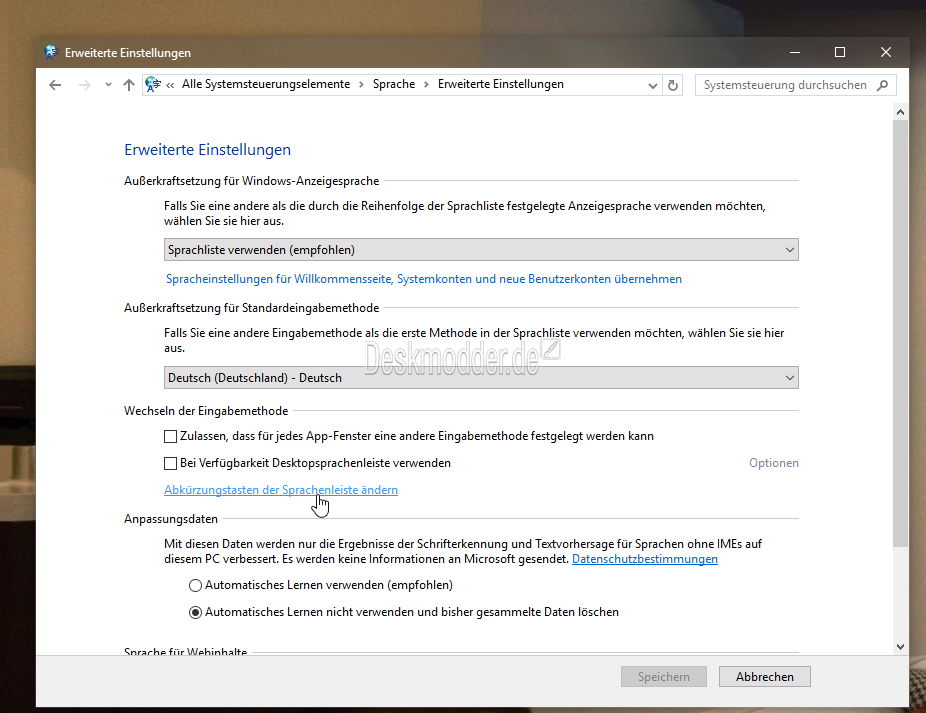Go back with the back arrow
Viewport: 926px width, 713px height.
[x=55, y=85]
